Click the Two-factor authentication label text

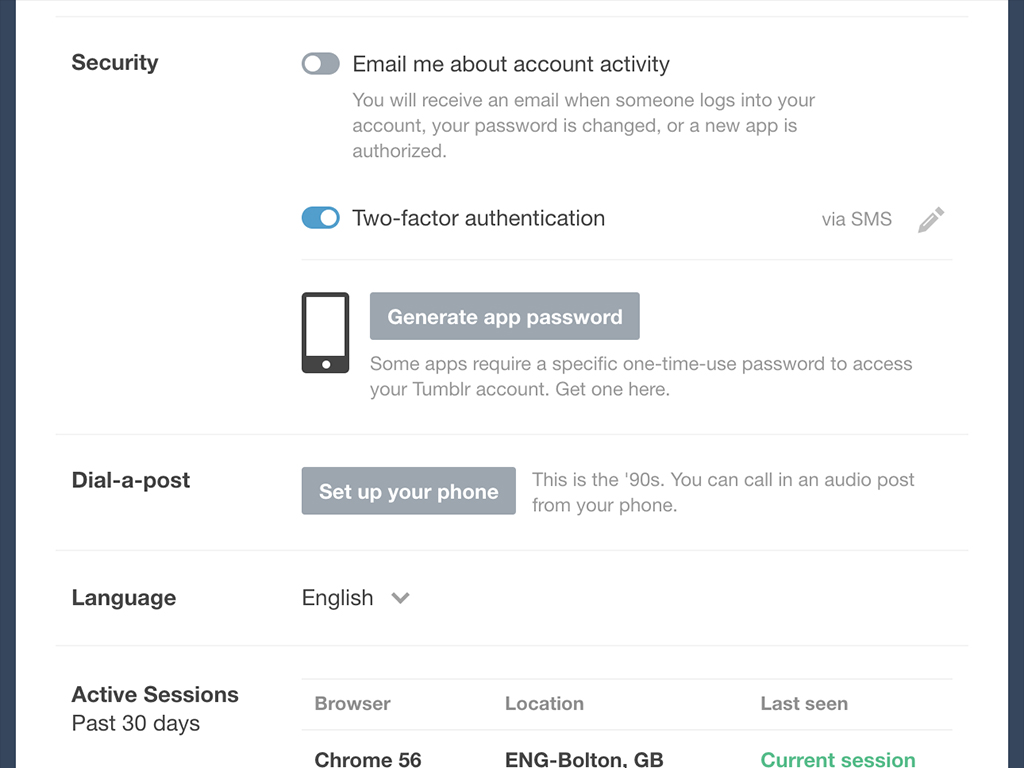tap(478, 218)
